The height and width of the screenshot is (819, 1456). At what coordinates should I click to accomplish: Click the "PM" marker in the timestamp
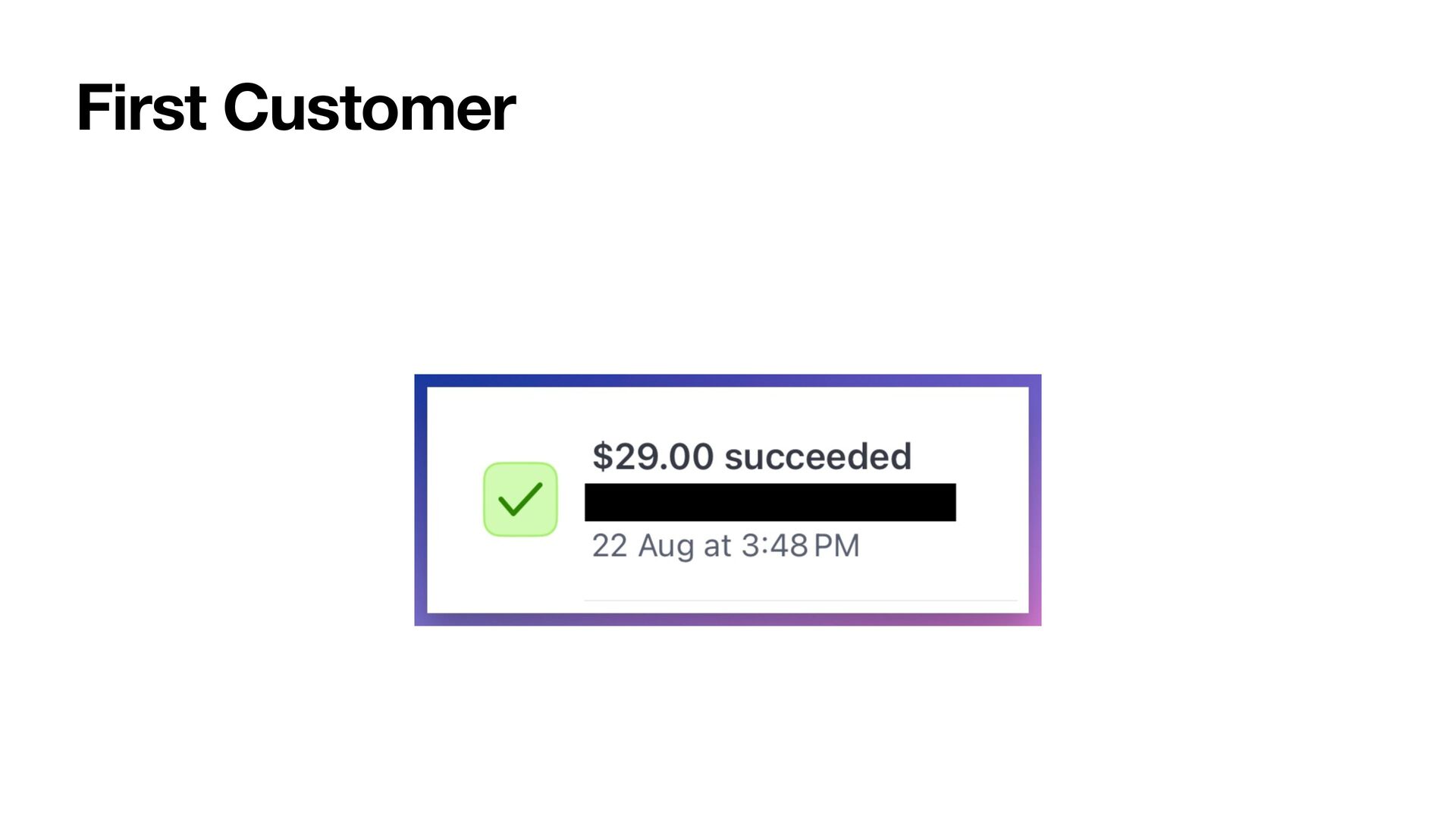836,545
